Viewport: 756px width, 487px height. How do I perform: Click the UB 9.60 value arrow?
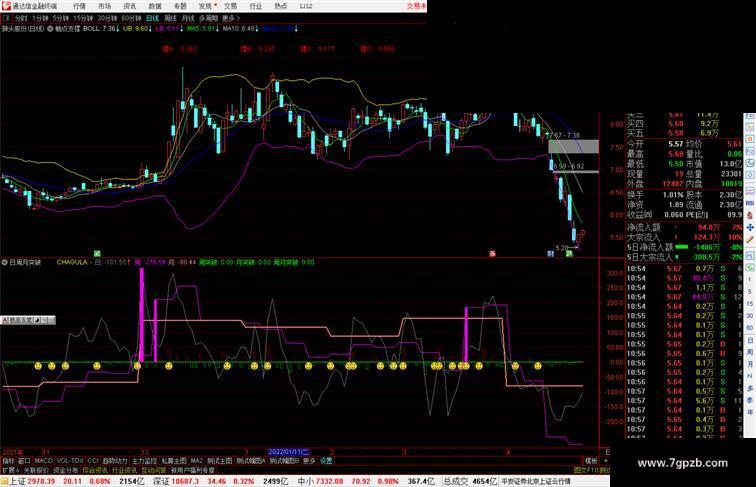coord(150,29)
